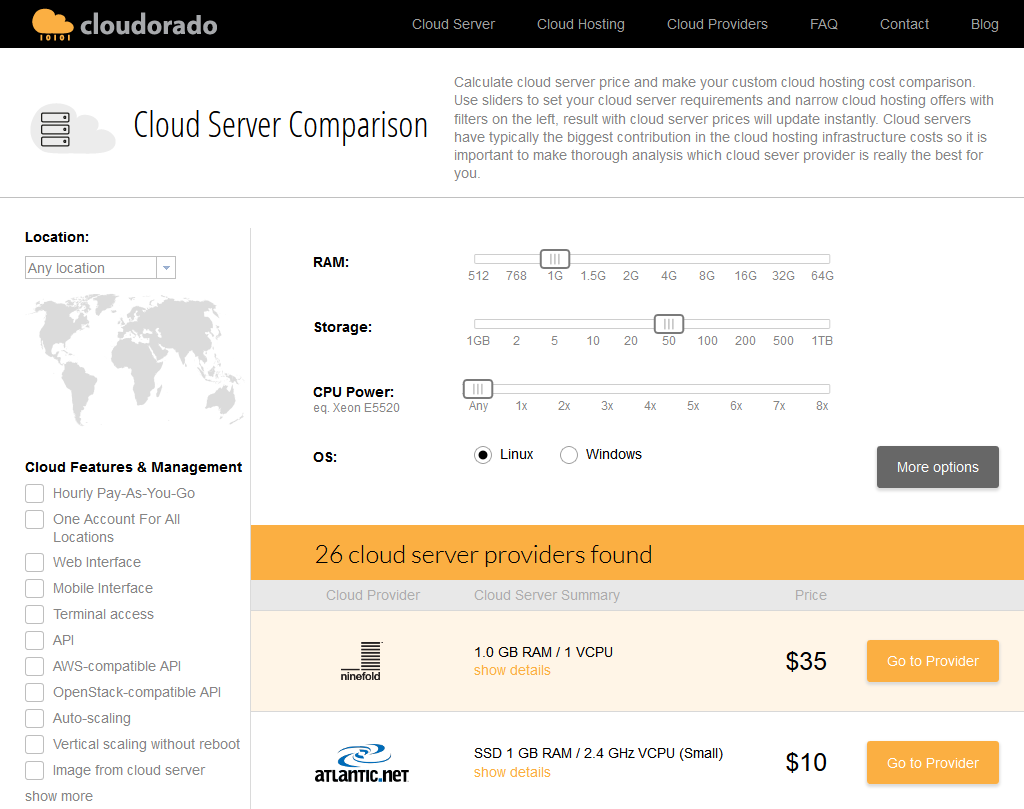Click the RAM slider handle
The width and height of the screenshot is (1024, 809).
point(554,259)
